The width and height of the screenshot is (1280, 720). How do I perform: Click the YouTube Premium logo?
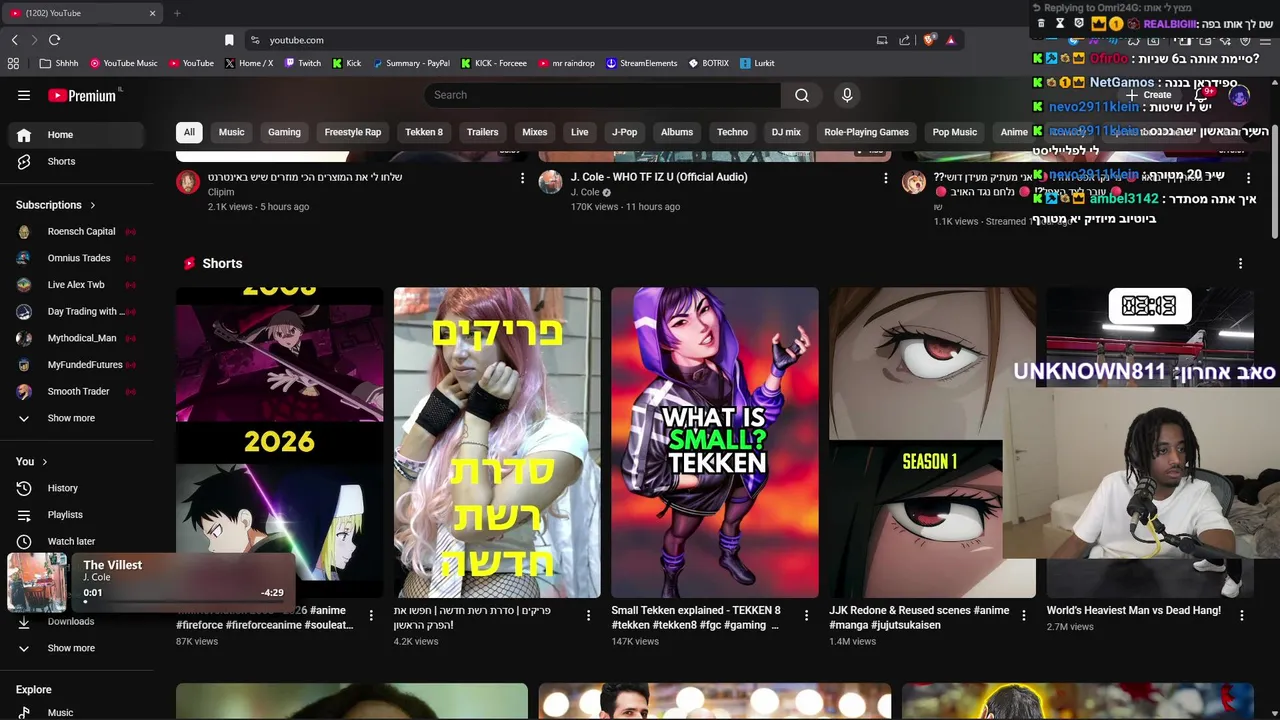click(x=82, y=95)
